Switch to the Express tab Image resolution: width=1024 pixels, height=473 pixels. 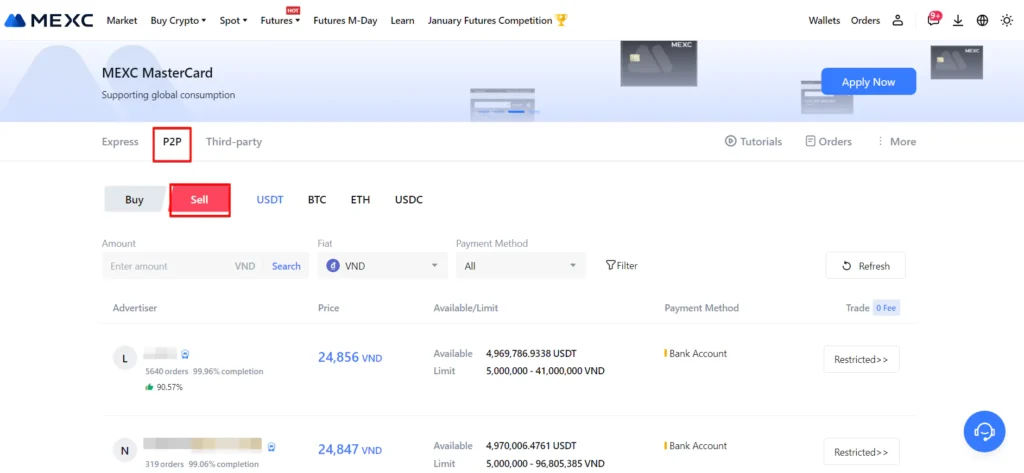coord(120,142)
